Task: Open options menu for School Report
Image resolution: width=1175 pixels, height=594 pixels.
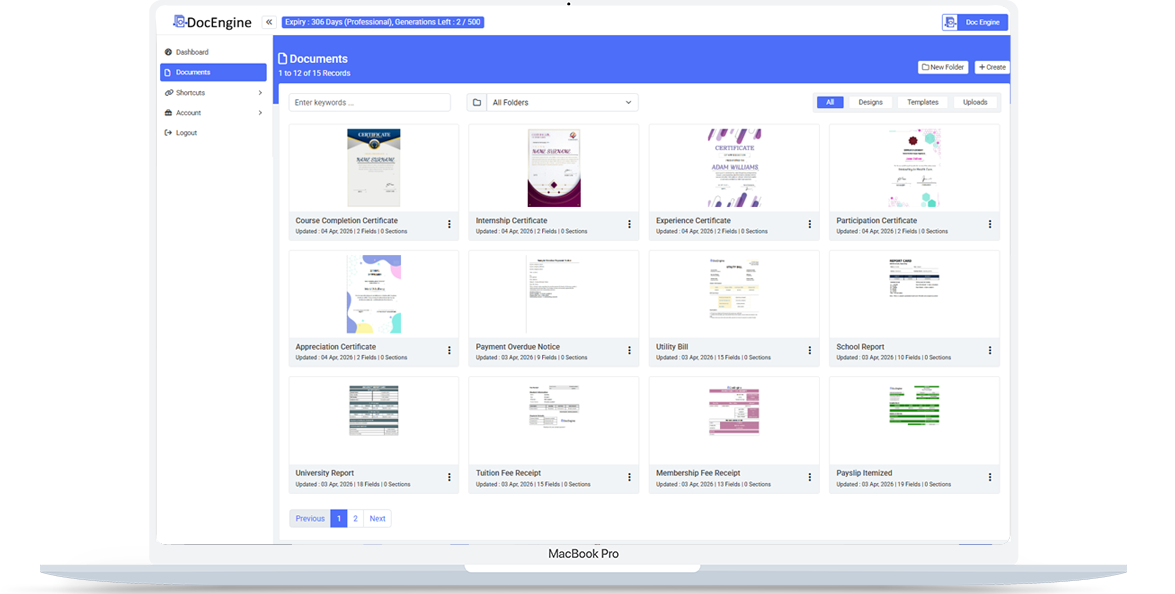Action: (x=990, y=351)
